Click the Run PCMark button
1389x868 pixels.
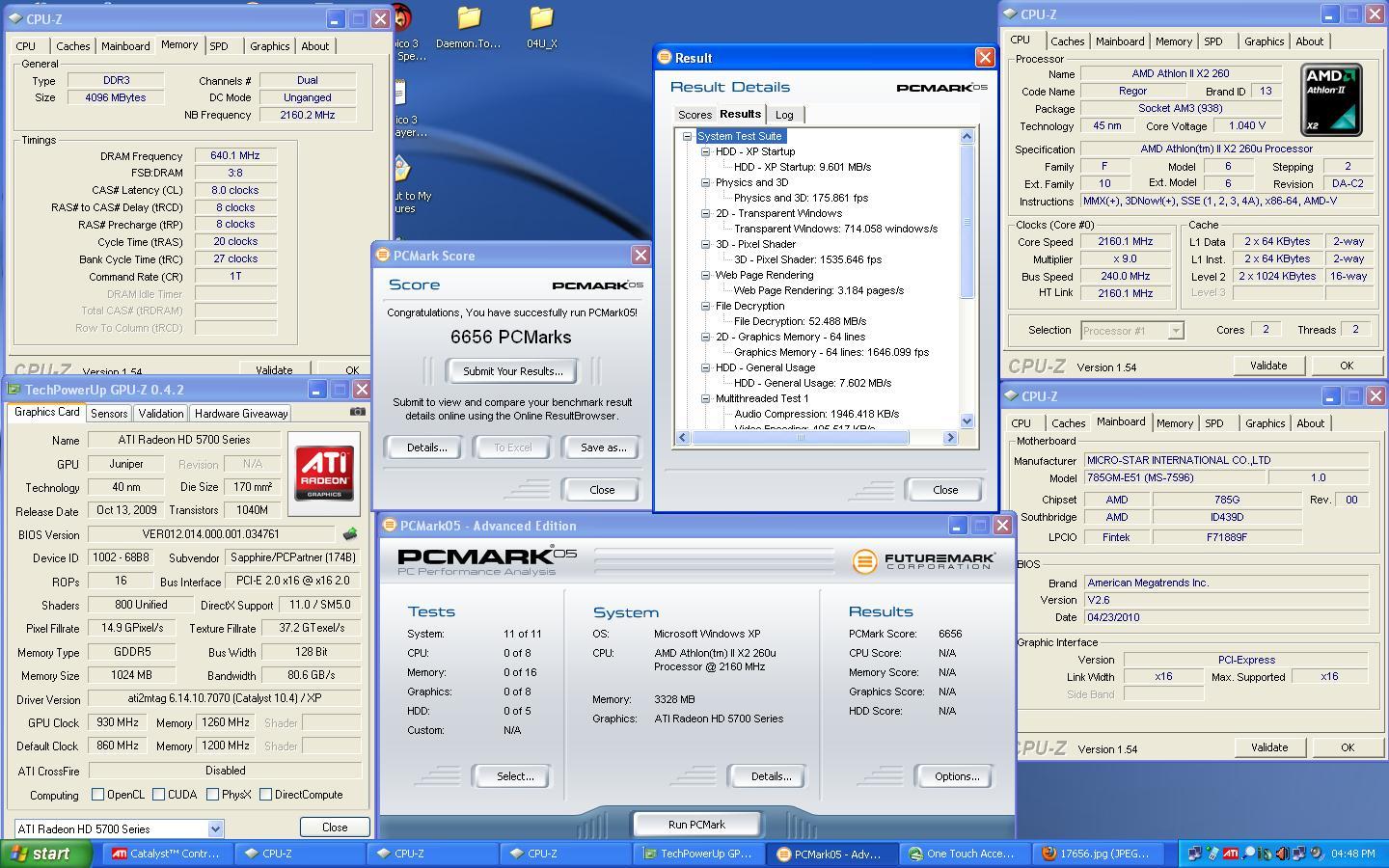point(696,825)
